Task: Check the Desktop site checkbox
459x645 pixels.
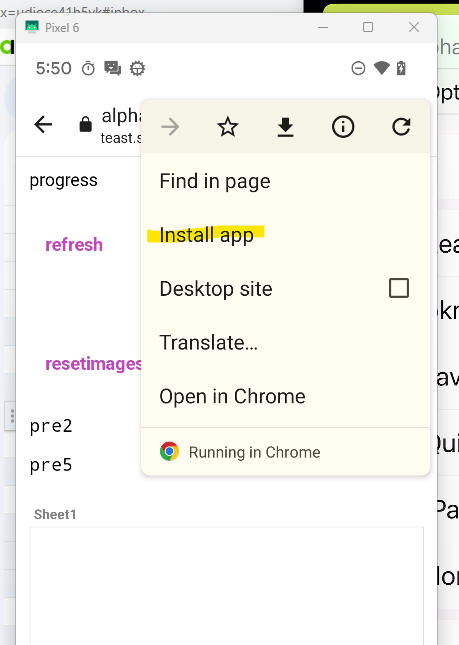Action: click(x=399, y=288)
